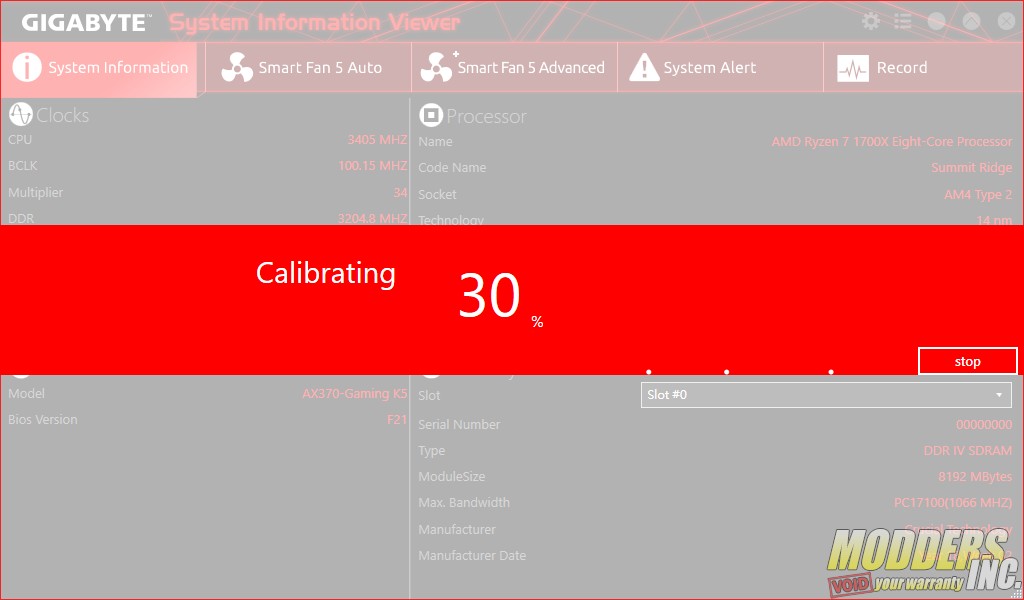Click the AMD Ryzen 7 1700X processor name
The width and height of the screenshot is (1024, 600).
tap(892, 142)
